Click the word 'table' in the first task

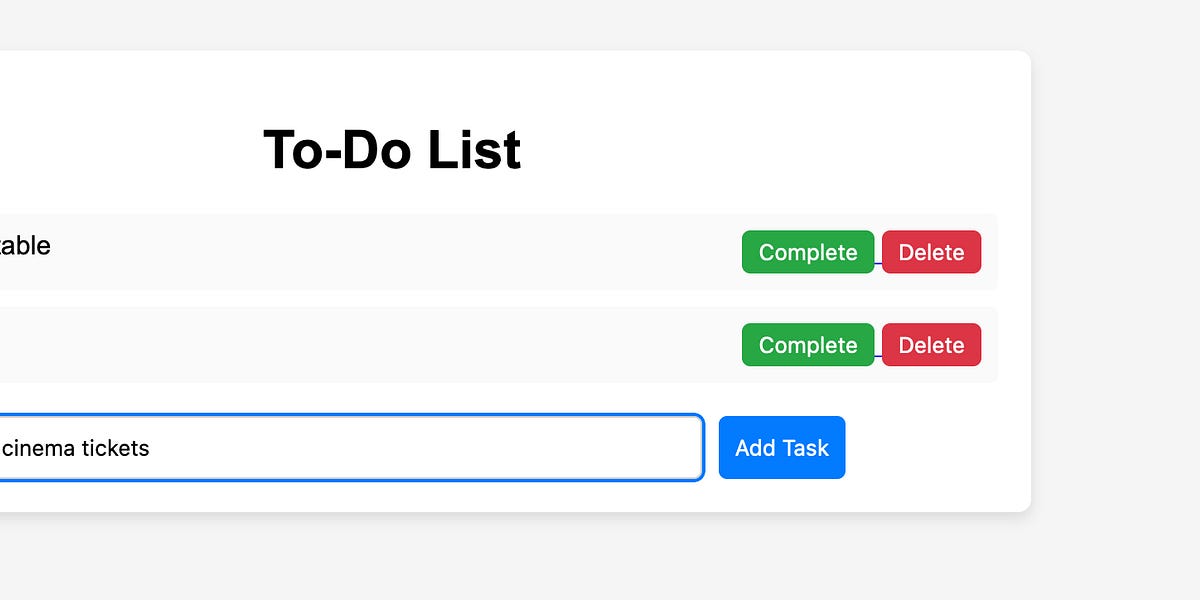[x=25, y=246]
